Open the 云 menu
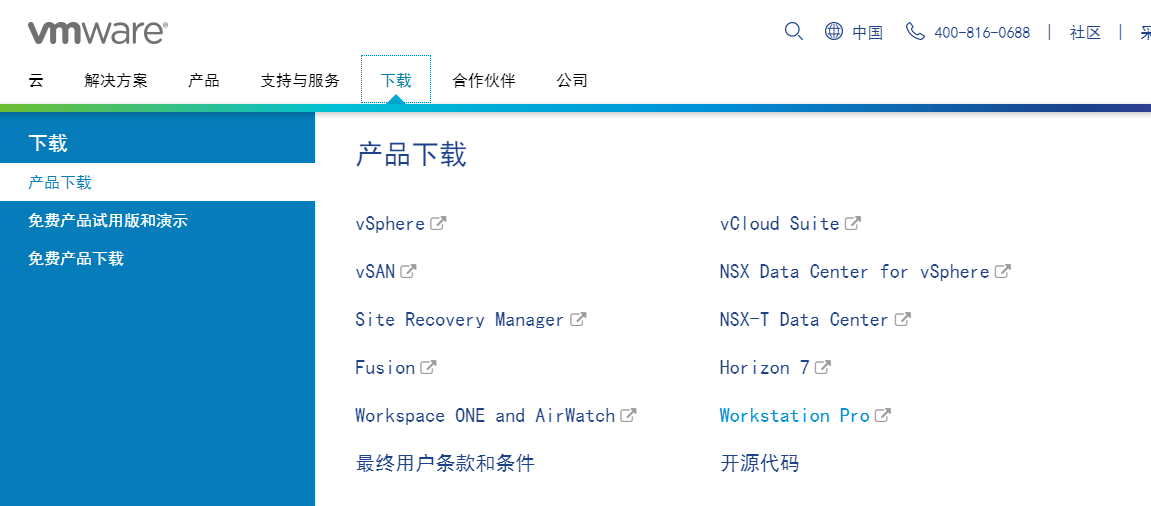Image resolution: width=1151 pixels, height=506 pixels. [x=36, y=80]
